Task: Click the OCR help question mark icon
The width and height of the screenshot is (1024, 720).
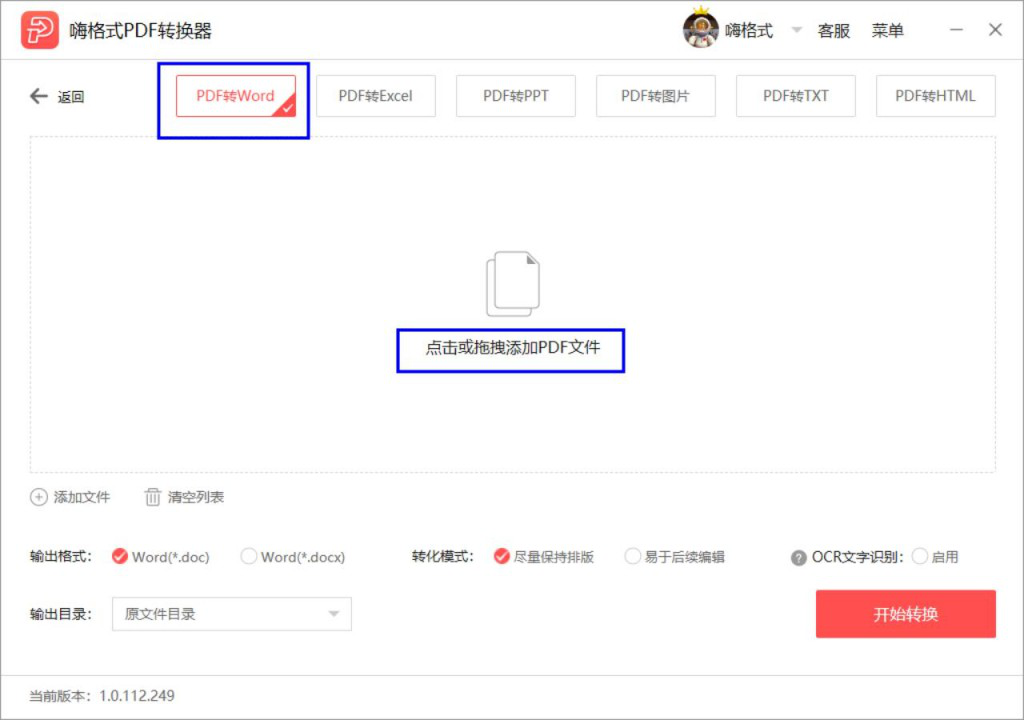Action: 798,558
